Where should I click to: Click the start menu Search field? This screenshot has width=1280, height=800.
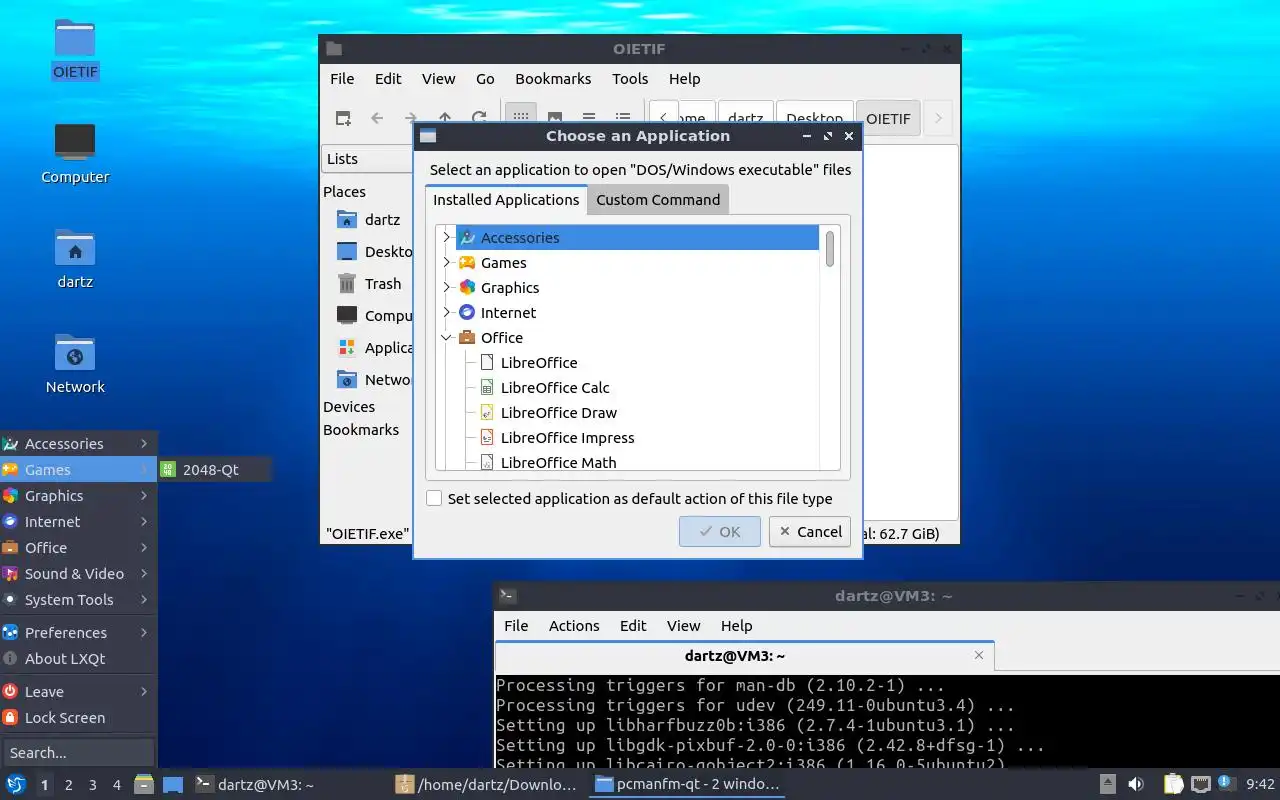pyautogui.click(x=78, y=752)
